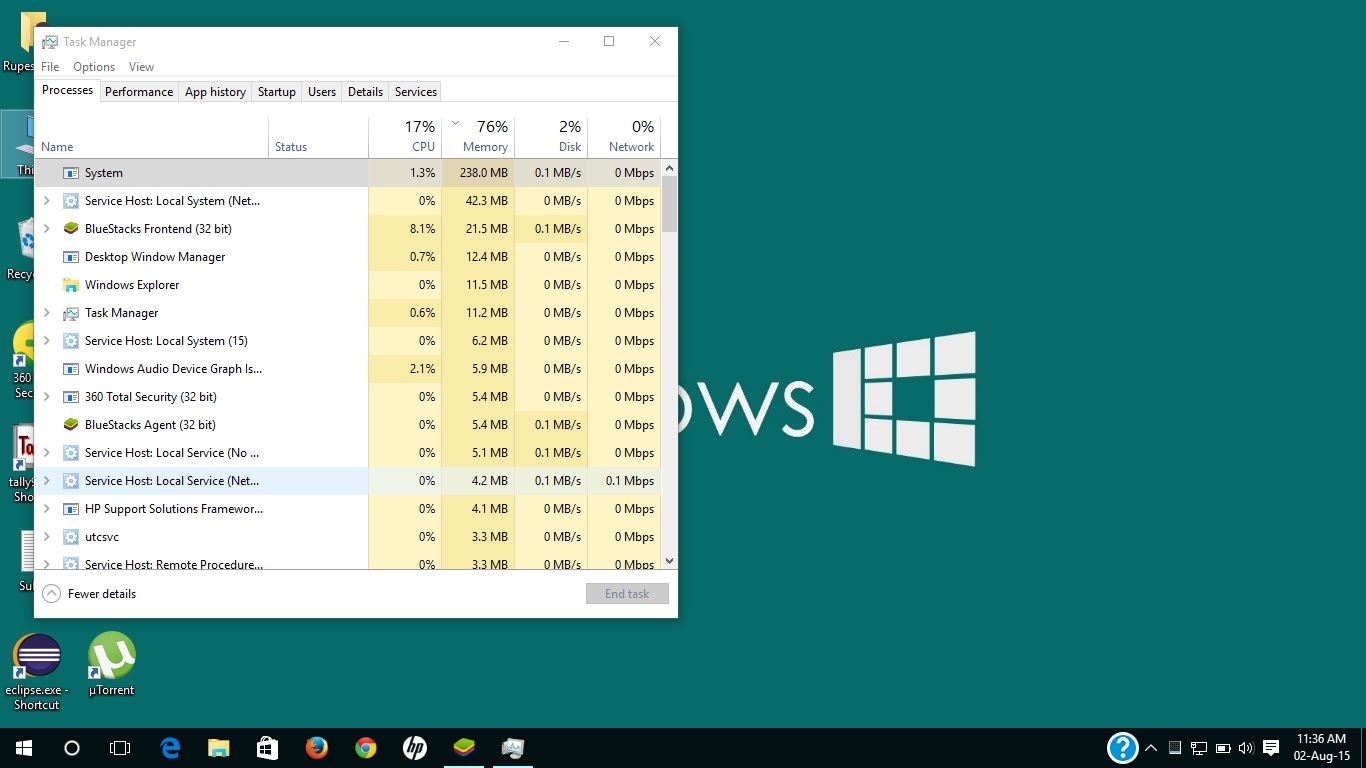Click the CPU meter tray icon
The width and height of the screenshot is (1366, 768).
(x=1176, y=748)
